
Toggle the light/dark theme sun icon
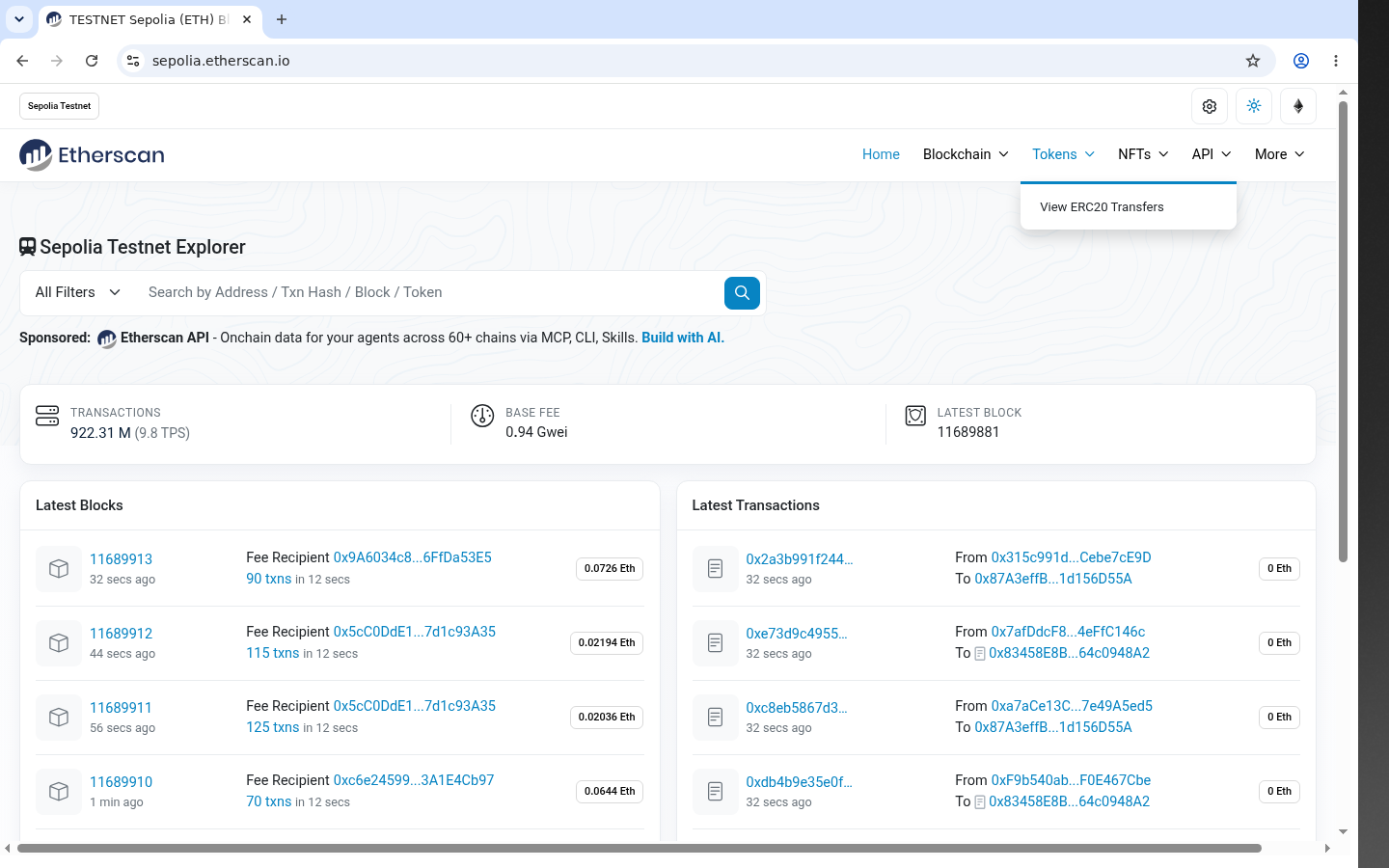coord(1254,106)
